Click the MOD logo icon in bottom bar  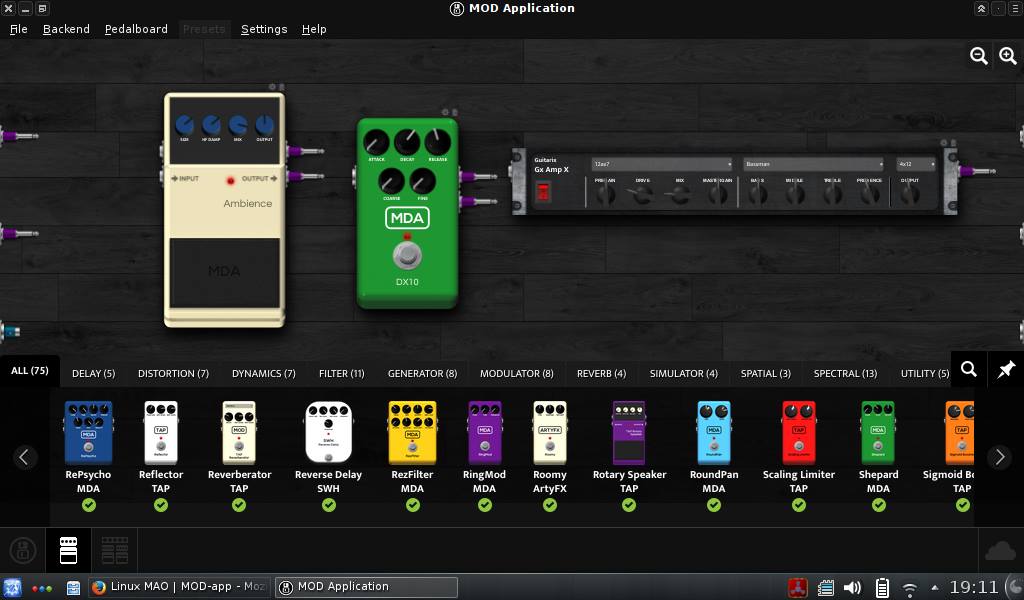point(23,550)
